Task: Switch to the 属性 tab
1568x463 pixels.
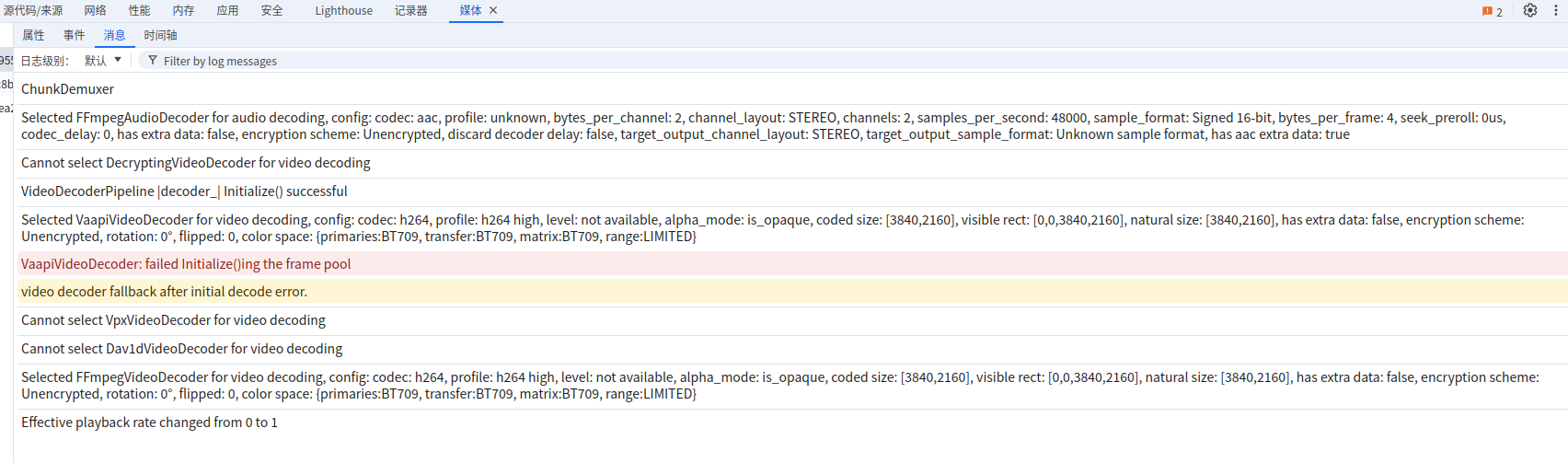Action: pos(33,35)
